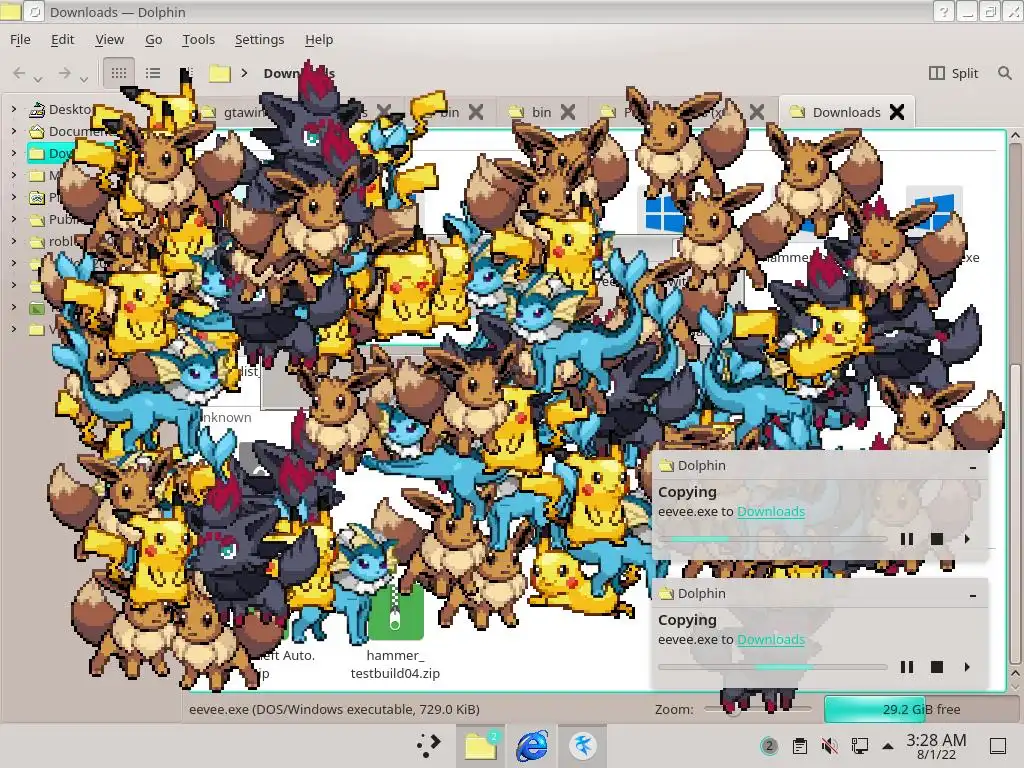
Task: Click the lower copy progress bar
Action: [x=772, y=667]
